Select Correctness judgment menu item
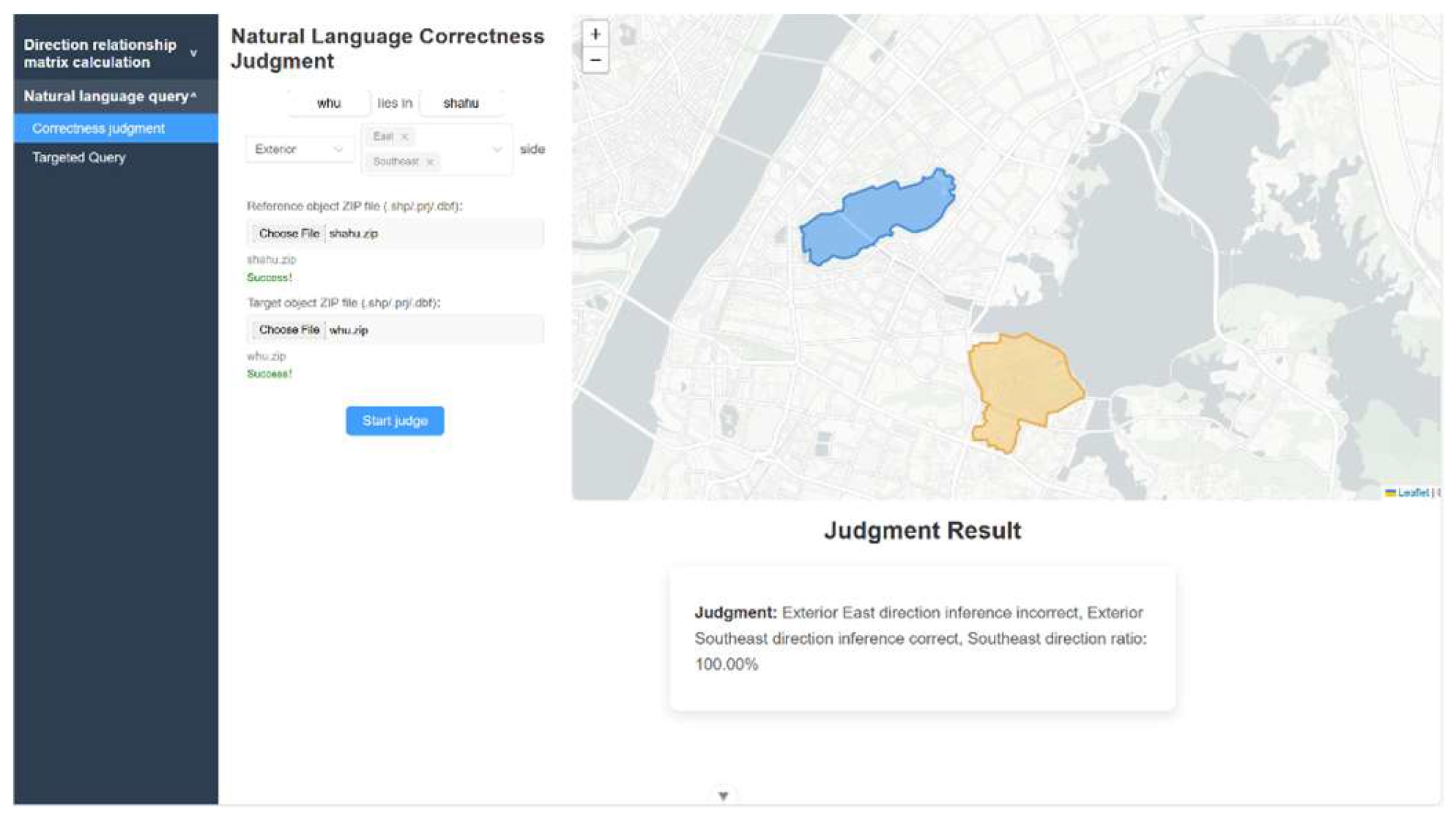1456x818 pixels. [98, 129]
